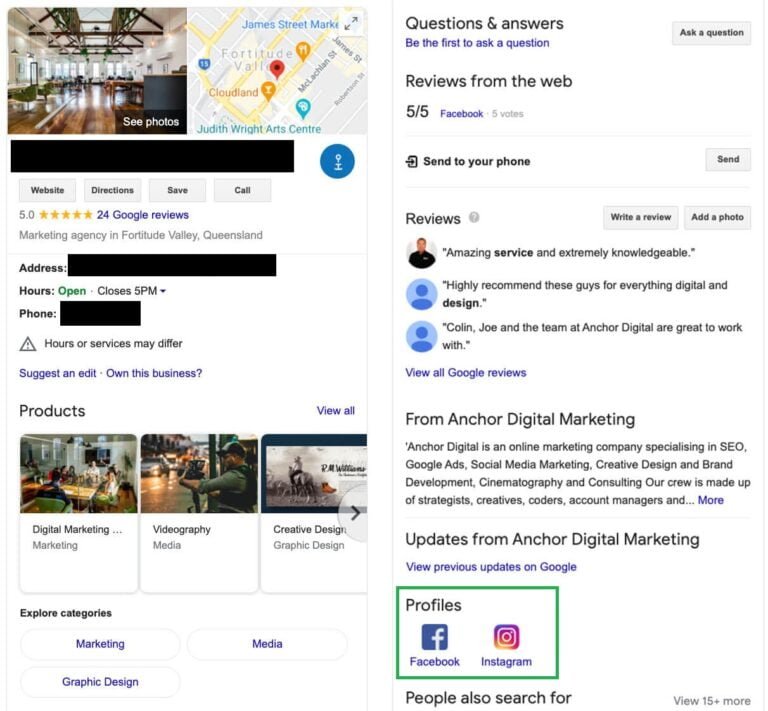Select the Cloudland marker on the map
768x711 pixels.
[x=268, y=91]
